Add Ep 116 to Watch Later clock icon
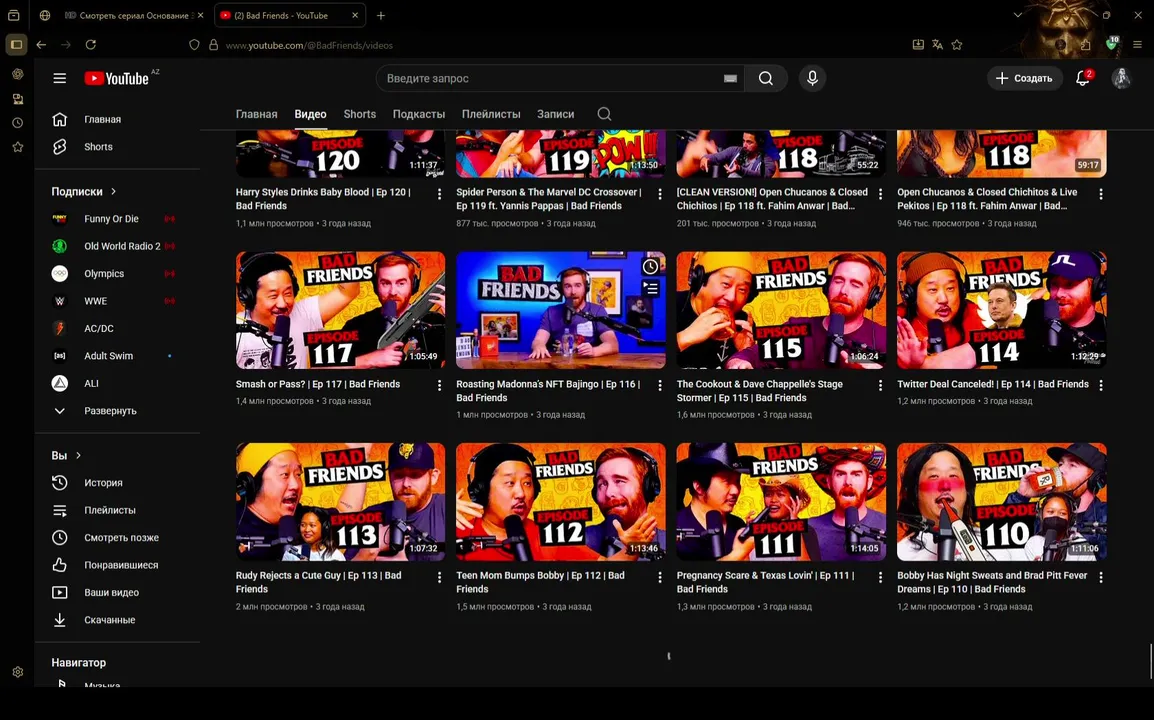This screenshot has width=1154, height=720. [x=651, y=267]
